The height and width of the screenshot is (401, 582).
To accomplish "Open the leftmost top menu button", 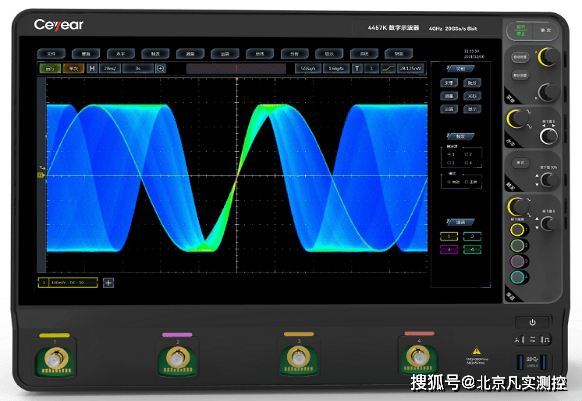I will (x=51, y=54).
